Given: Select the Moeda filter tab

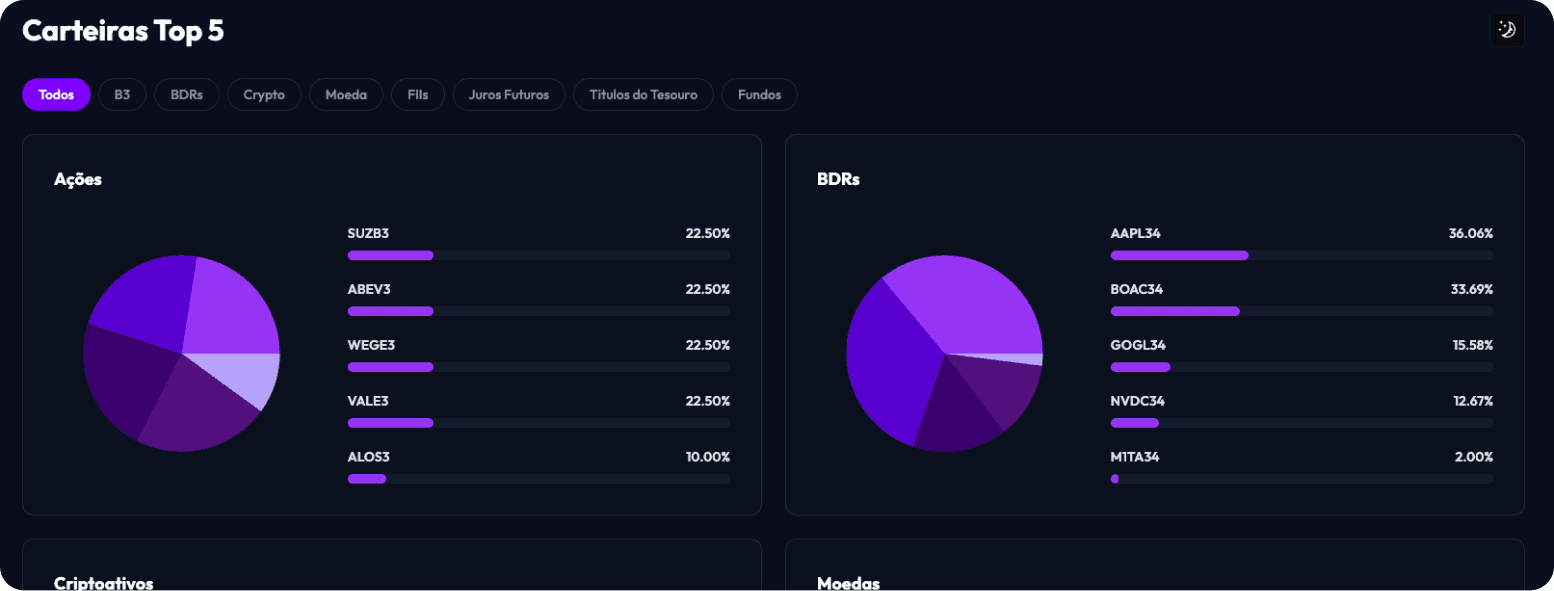Looking at the screenshot, I should pos(346,95).
